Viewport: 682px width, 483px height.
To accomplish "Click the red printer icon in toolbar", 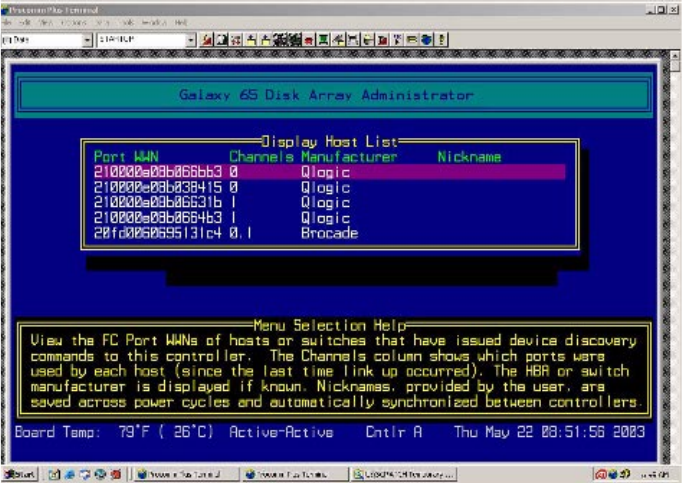I will pyautogui.click(x=311, y=39).
